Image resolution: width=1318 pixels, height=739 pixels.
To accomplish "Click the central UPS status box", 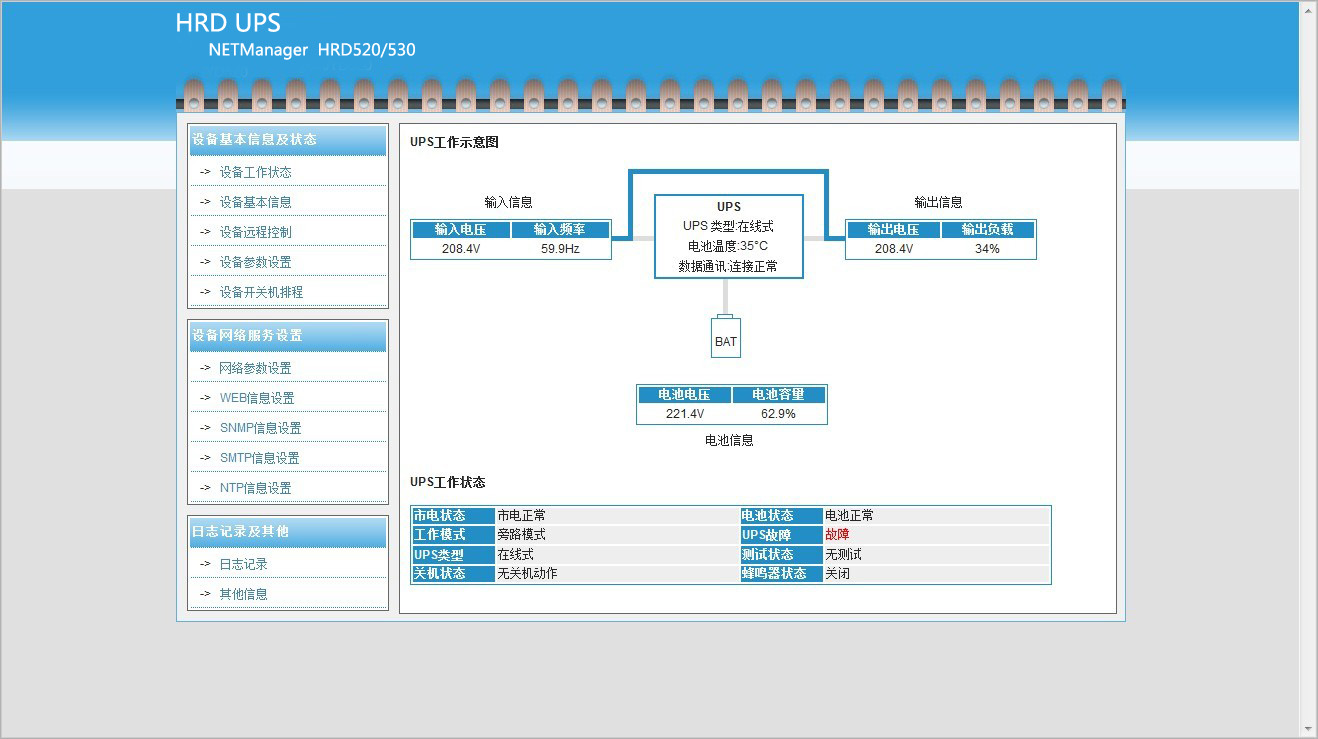I will (x=729, y=237).
